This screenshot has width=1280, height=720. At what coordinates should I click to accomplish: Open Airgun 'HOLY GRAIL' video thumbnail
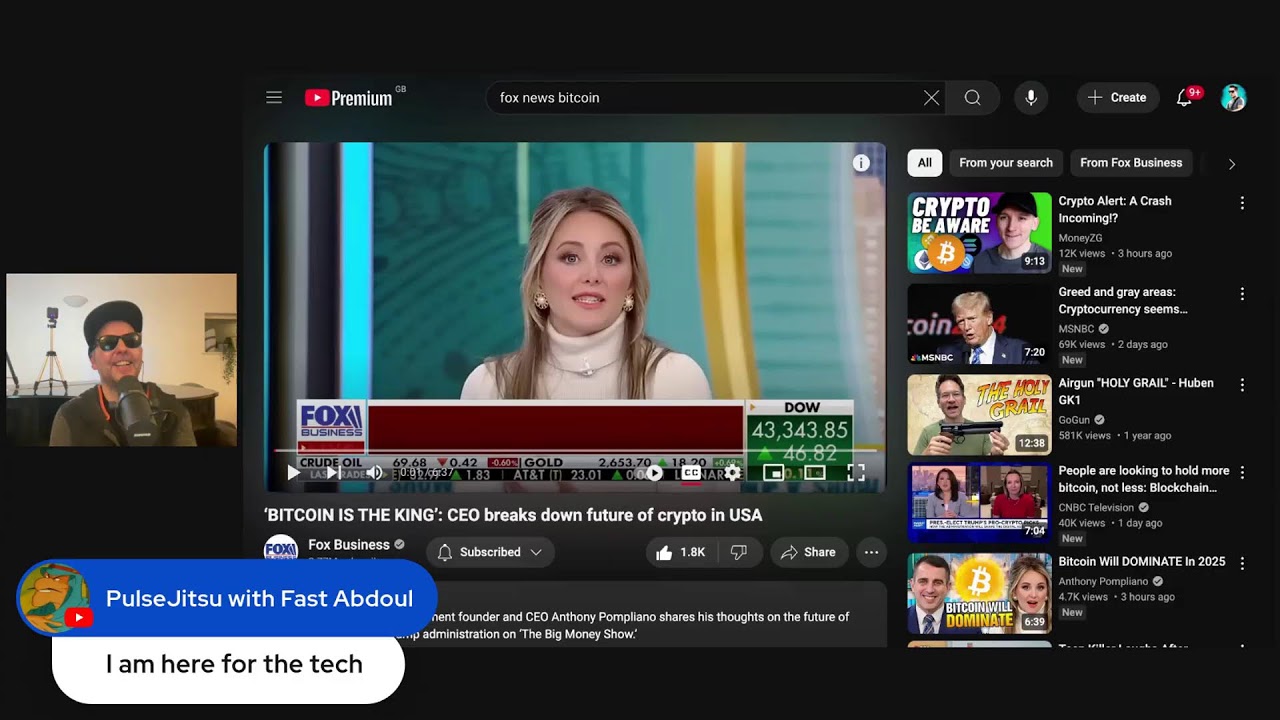pyautogui.click(x=979, y=415)
